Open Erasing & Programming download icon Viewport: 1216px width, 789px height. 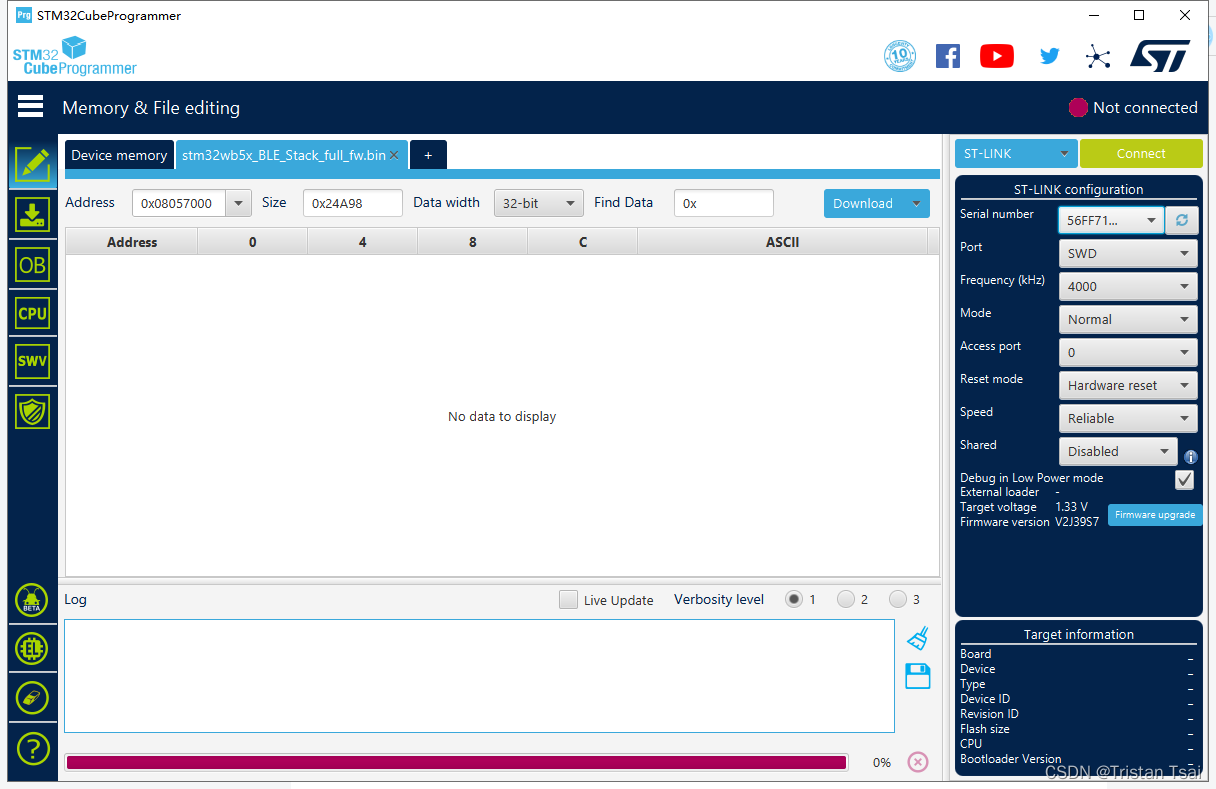pos(32,215)
